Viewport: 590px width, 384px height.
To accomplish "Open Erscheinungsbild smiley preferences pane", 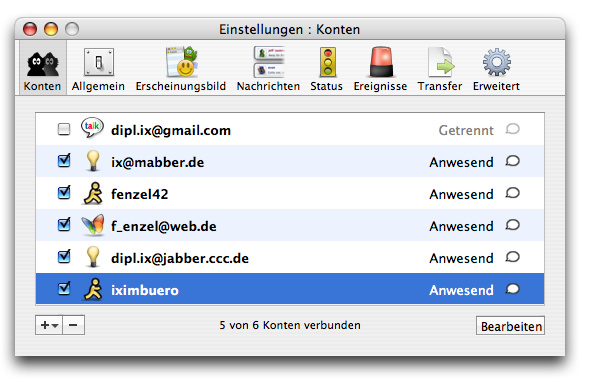I will pyautogui.click(x=181, y=69).
